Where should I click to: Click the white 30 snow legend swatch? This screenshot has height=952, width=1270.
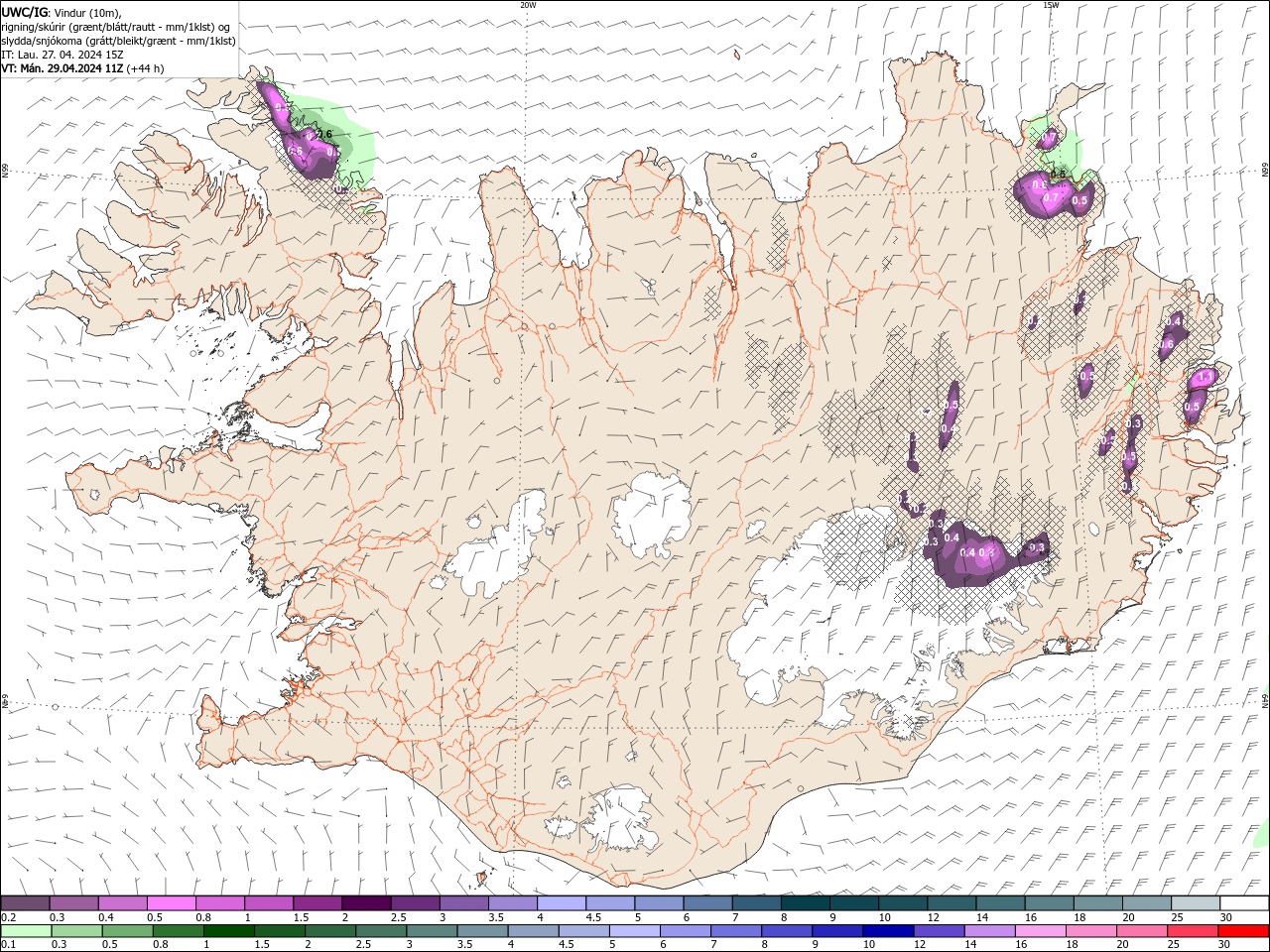1245,903
